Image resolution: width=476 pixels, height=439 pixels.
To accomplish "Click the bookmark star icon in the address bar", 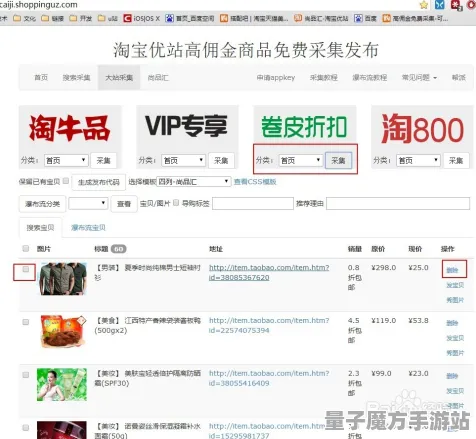I will tap(424, 5).
